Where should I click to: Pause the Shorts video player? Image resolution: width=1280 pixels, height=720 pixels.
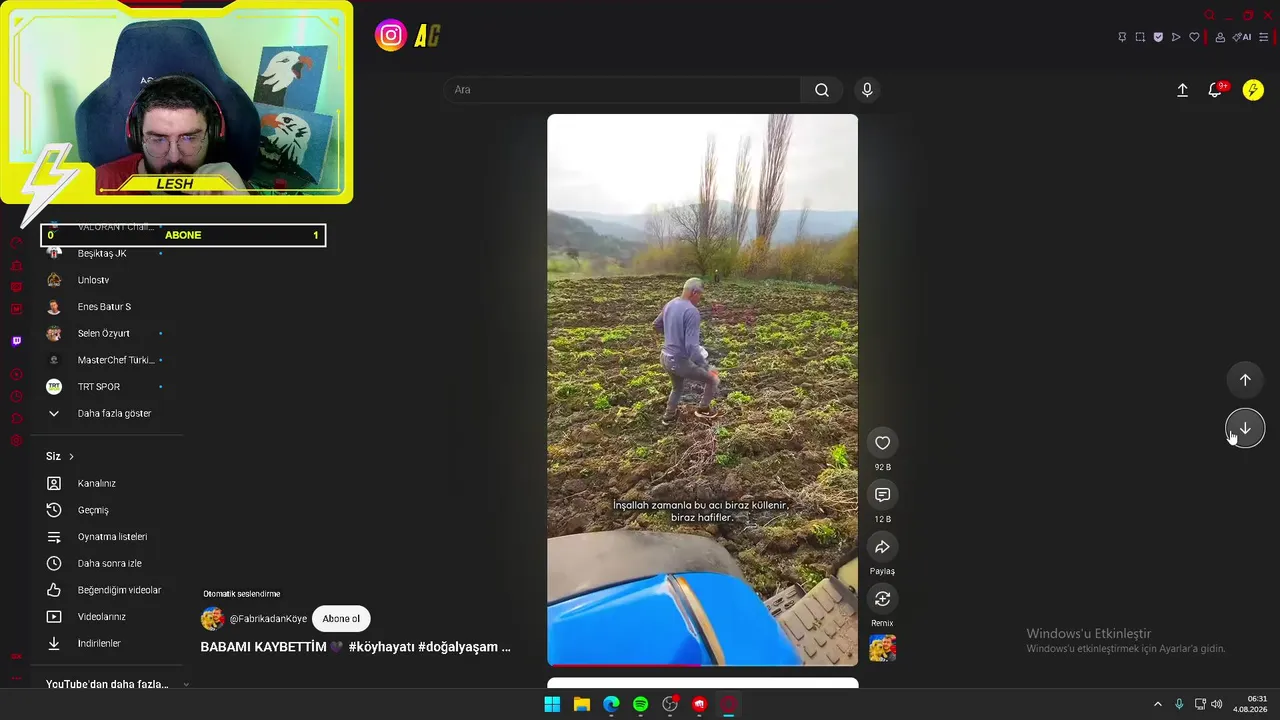pyautogui.click(x=702, y=389)
